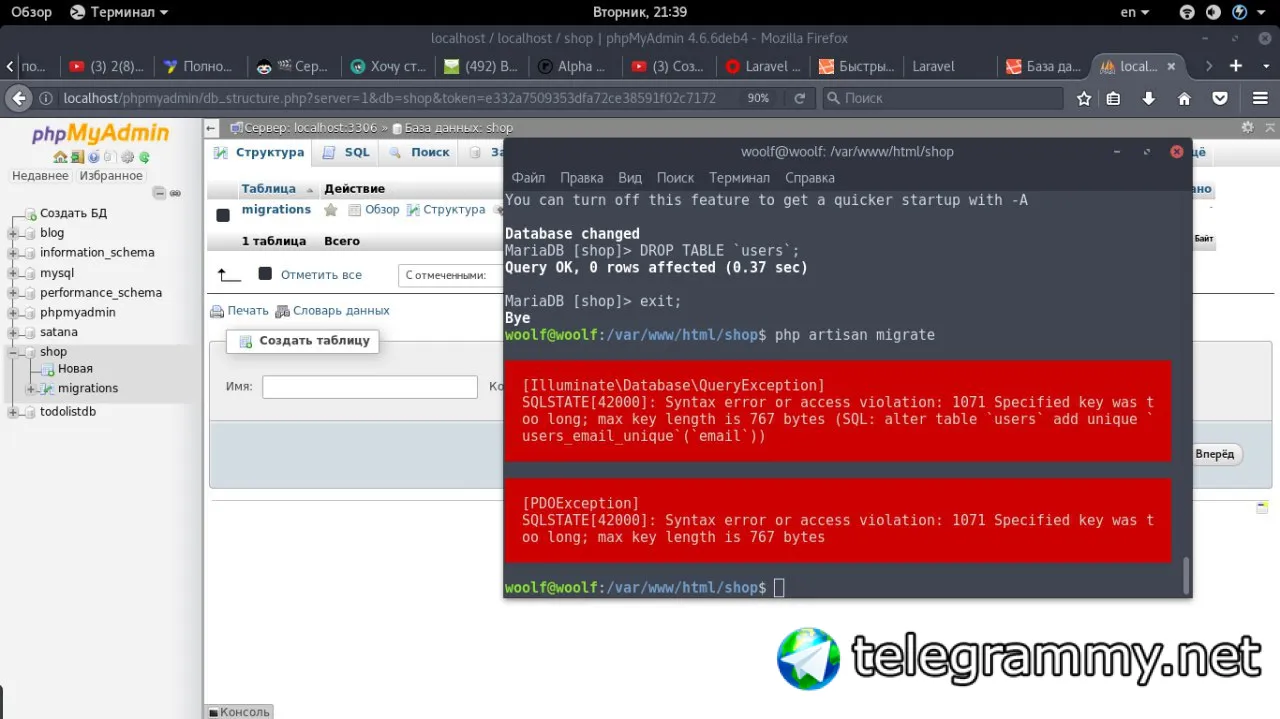Open the 'Консоль' bar at bottom
Screen dimensions: 1280x719
click(x=238, y=711)
